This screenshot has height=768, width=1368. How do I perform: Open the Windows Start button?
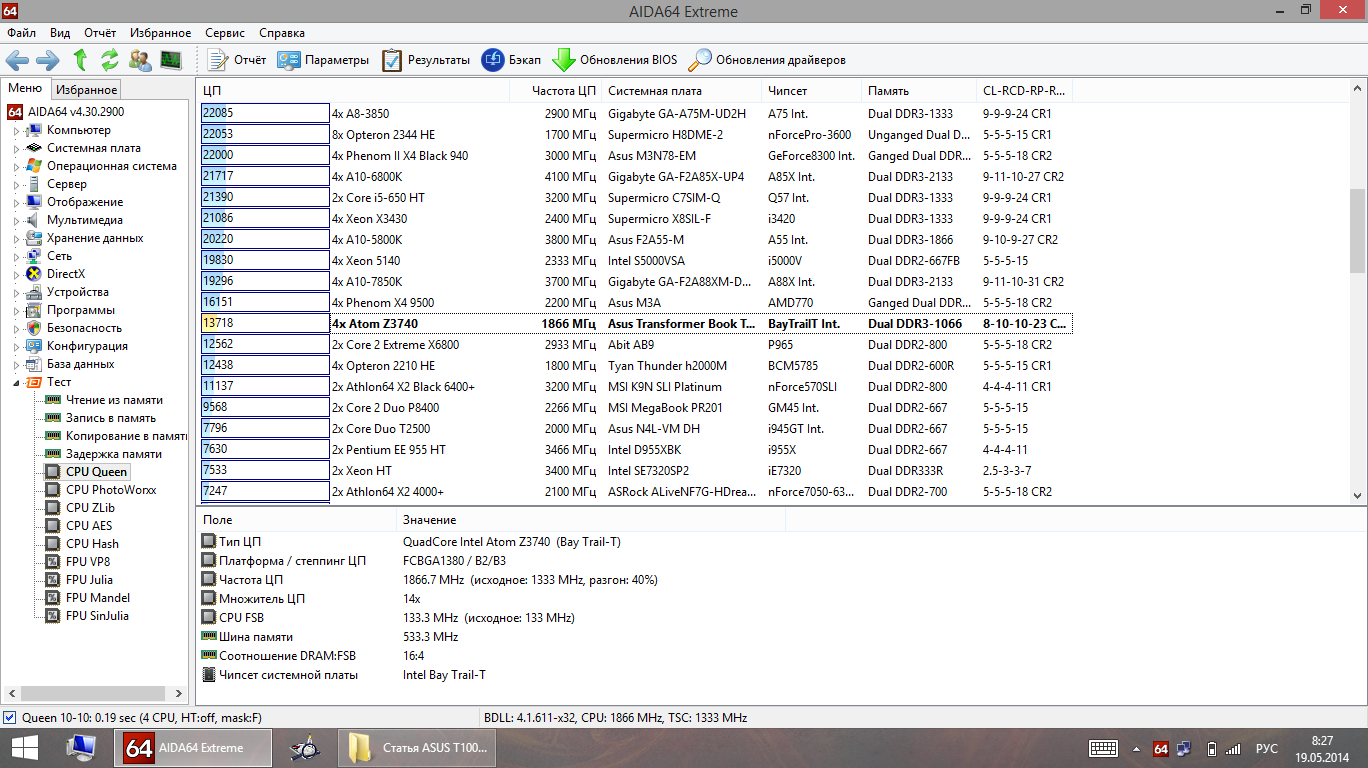pyautogui.click(x=24, y=747)
